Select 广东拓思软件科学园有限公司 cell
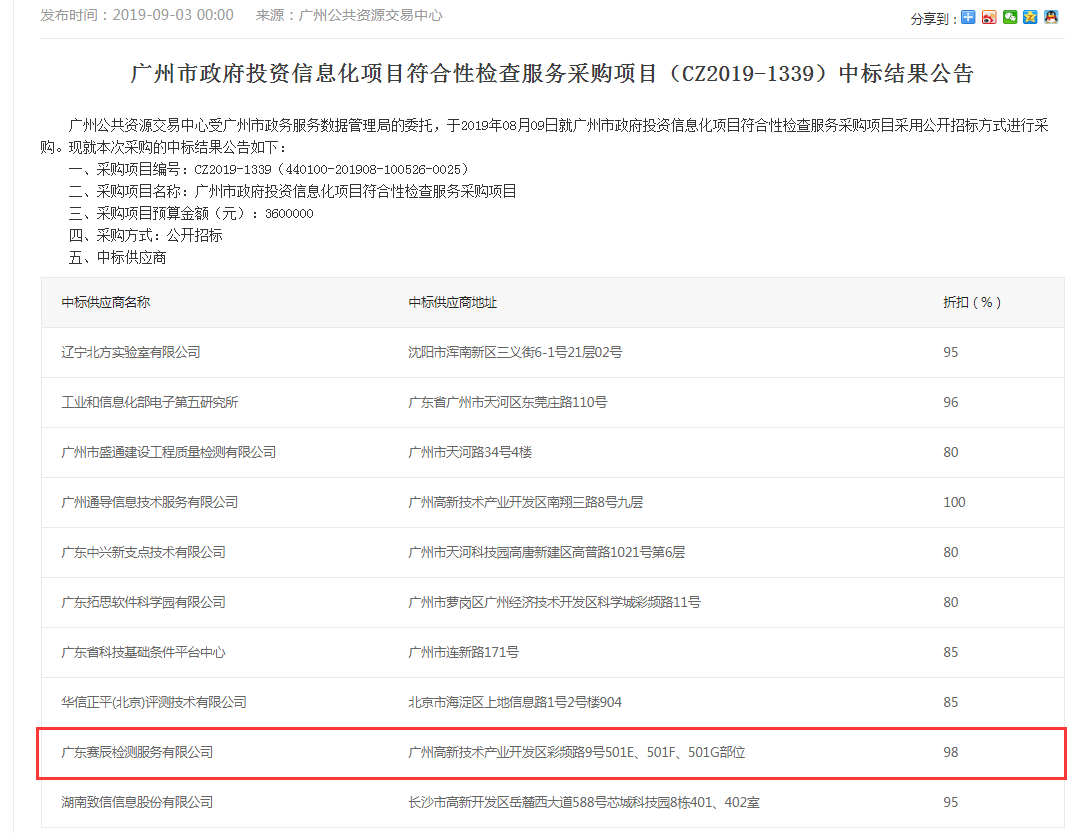The width and height of the screenshot is (1077, 833). tap(144, 603)
